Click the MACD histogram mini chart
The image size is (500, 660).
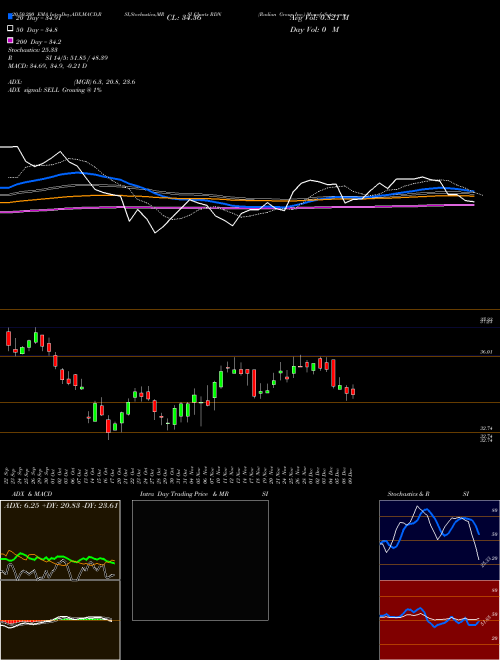[x=60, y=620]
